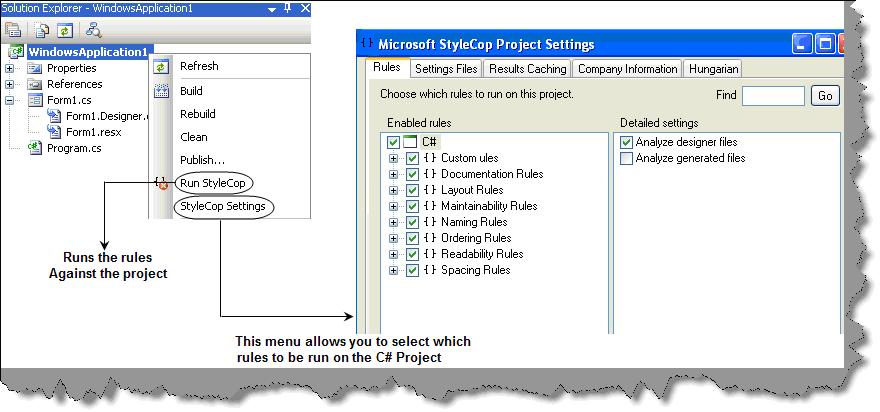Click the Properties toolbar icon in Solution Explorer
The image size is (880, 412).
click(x=13, y=30)
